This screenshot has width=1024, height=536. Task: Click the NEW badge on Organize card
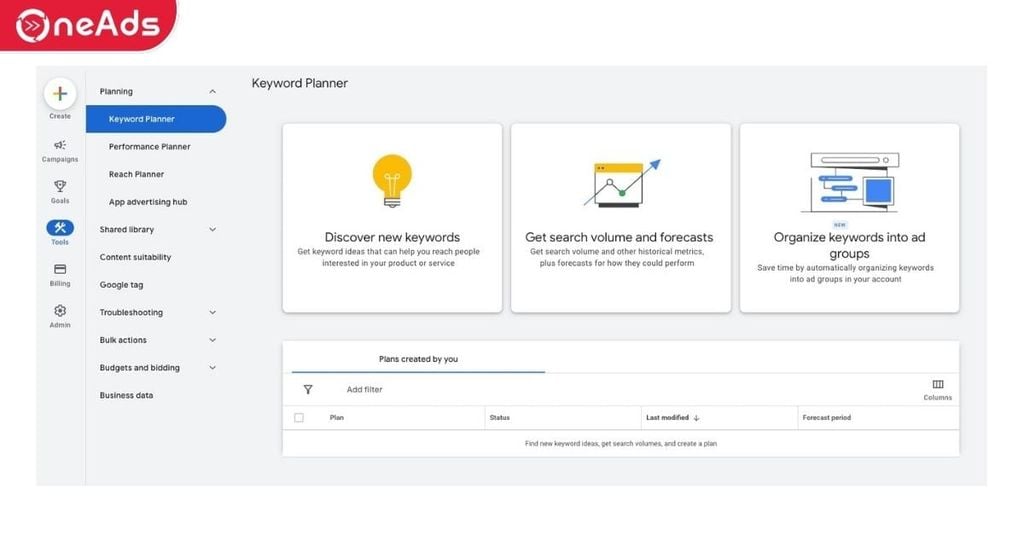click(840, 225)
